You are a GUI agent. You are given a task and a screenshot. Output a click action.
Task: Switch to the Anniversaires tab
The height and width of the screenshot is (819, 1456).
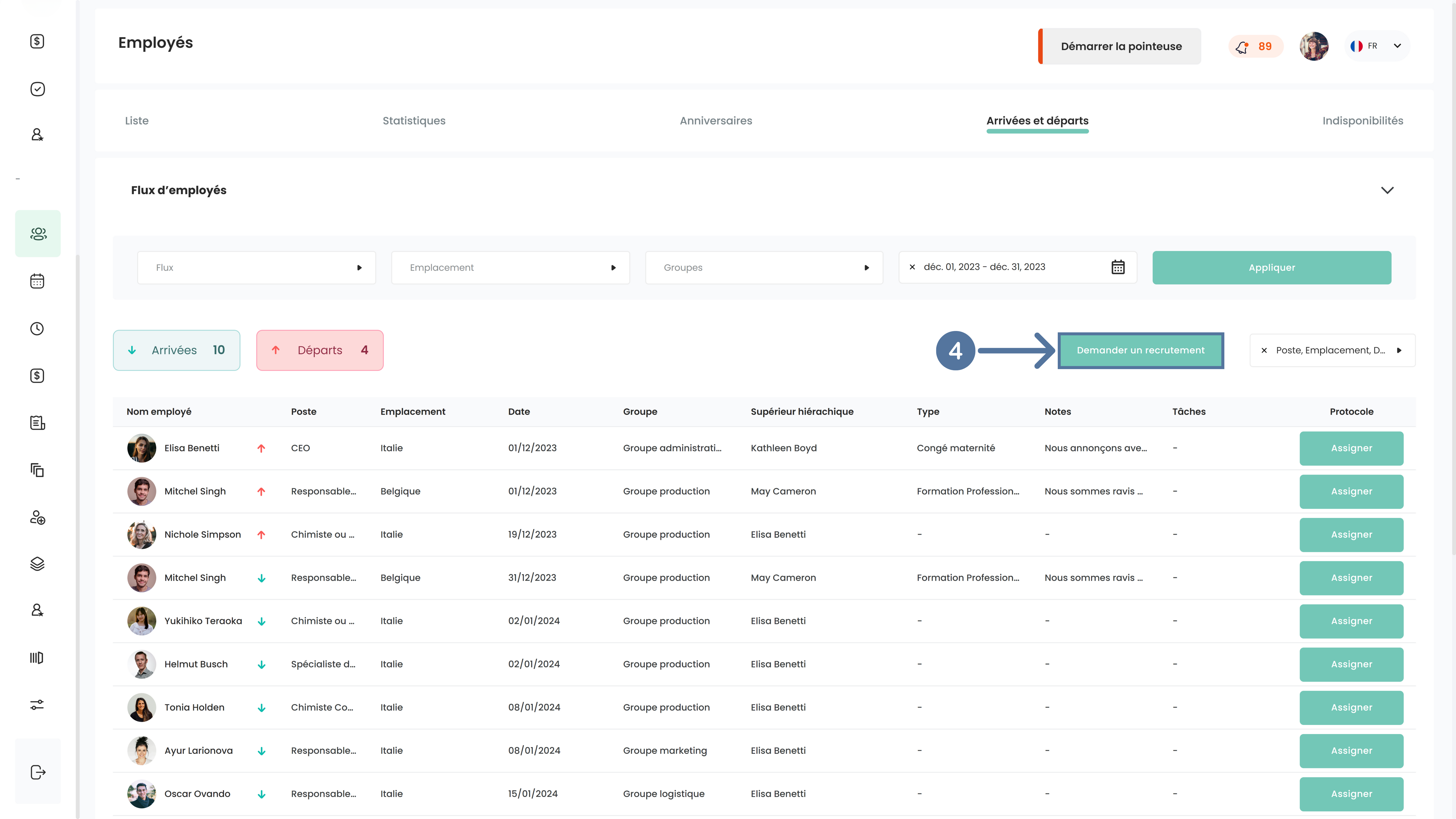point(716,120)
